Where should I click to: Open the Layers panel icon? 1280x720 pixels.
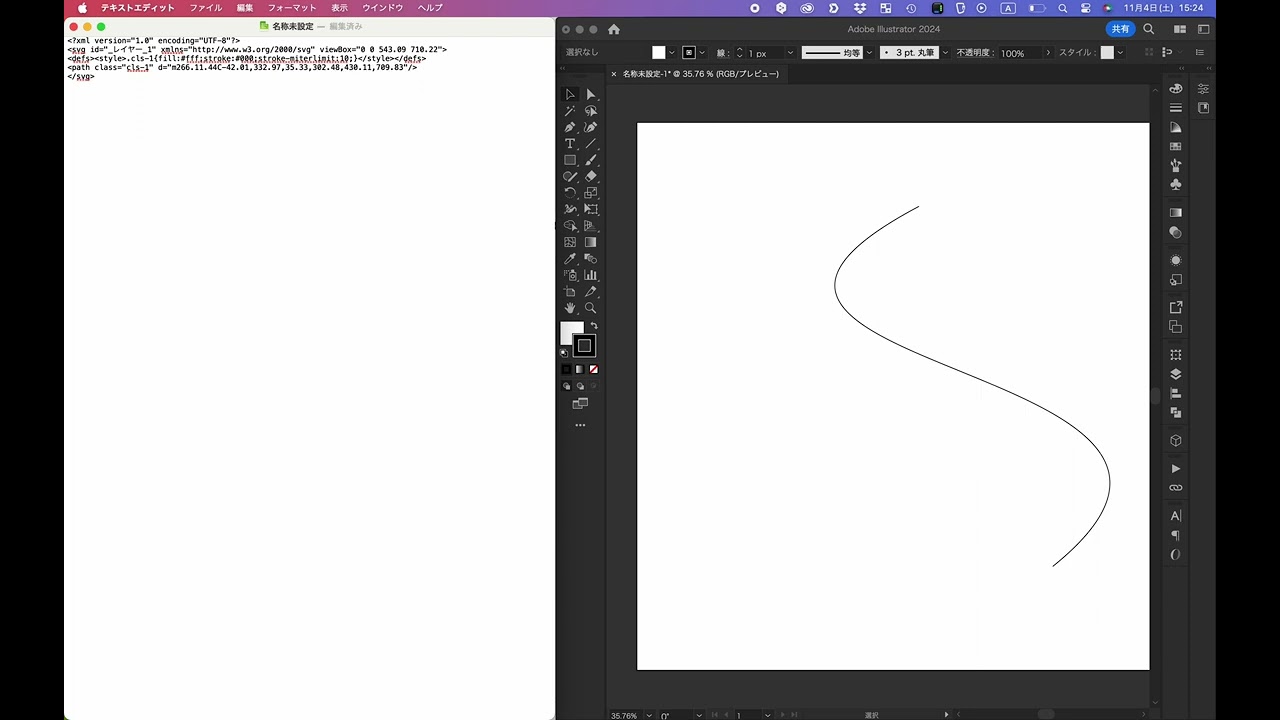pyautogui.click(x=1176, y=374)
